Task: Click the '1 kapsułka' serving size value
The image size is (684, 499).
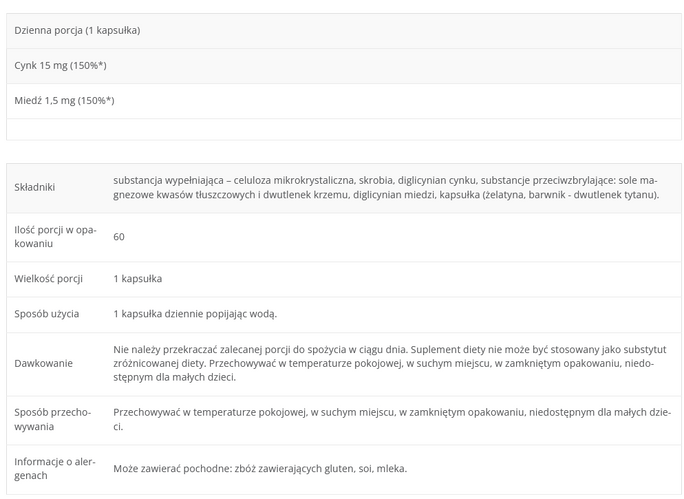Action: point(138,278)
